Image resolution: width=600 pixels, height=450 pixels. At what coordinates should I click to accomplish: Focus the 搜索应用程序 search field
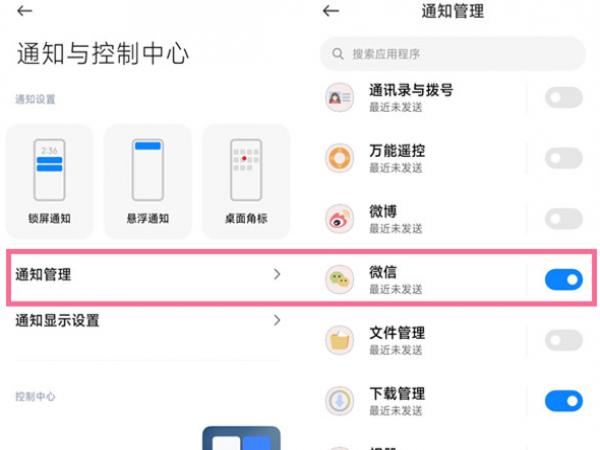pyautogui.click(x=453, y=54)
